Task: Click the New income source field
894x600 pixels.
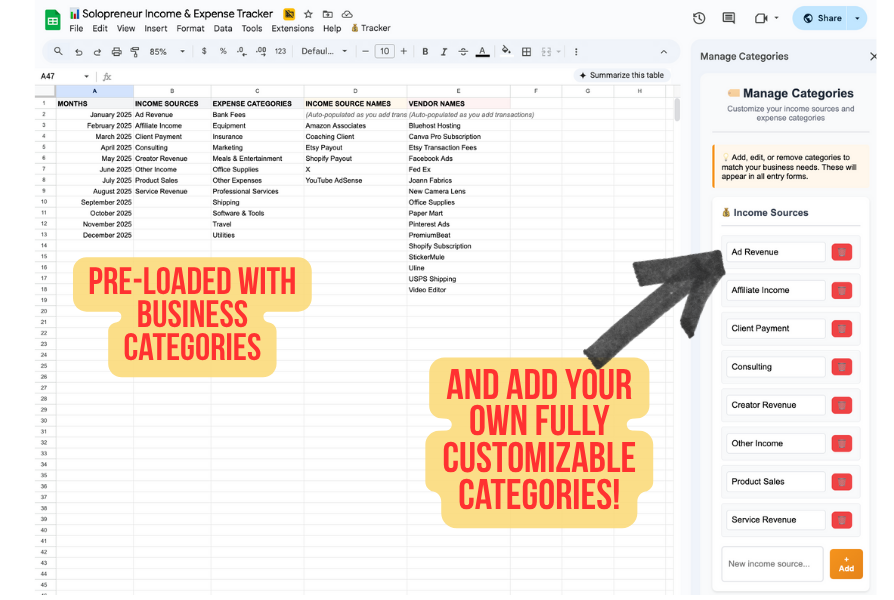Action: point(772,563)
